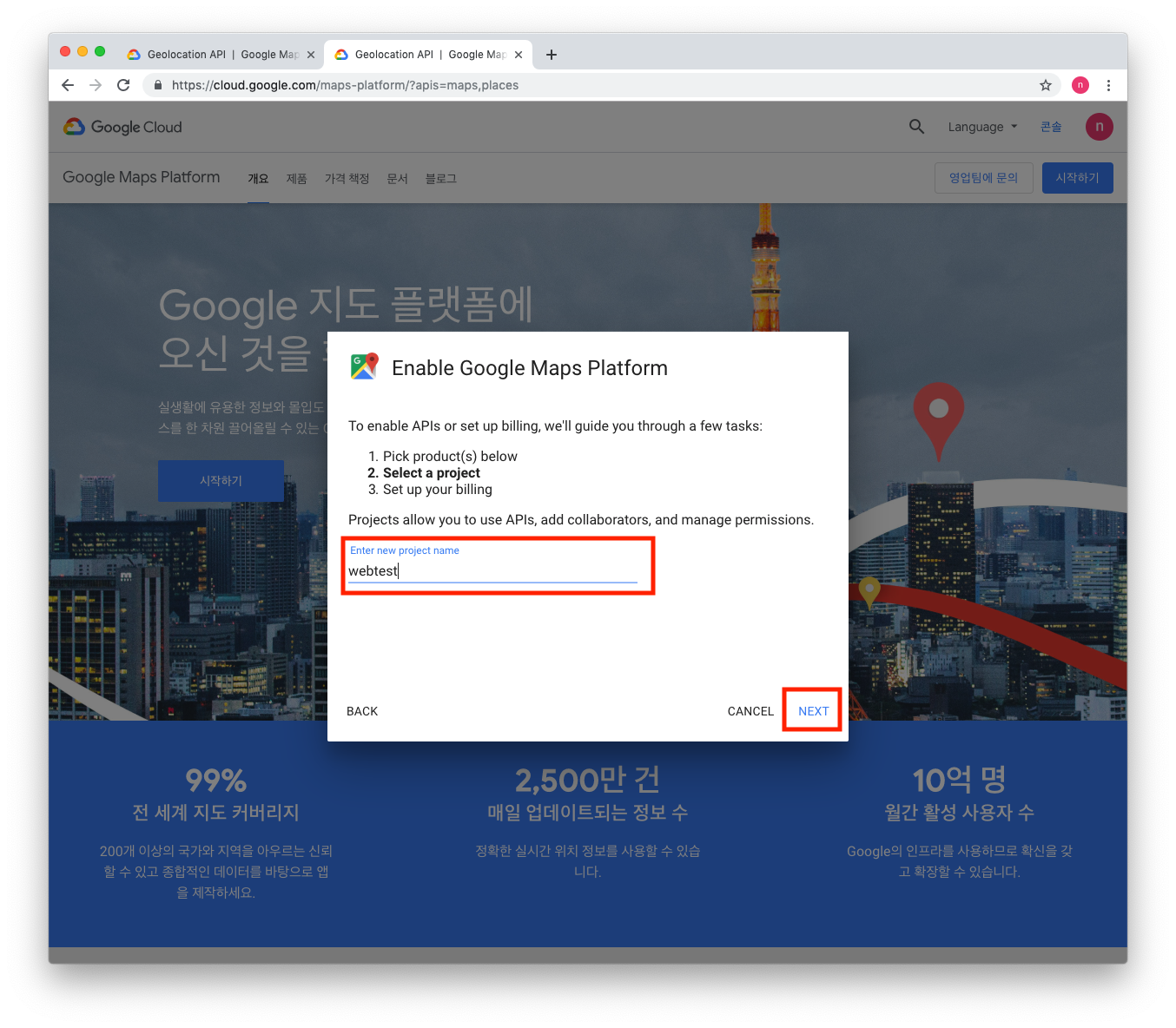Viewport: 1176px width, 1028px height.
Task: Click the browser back arrow
Action: 68,85
